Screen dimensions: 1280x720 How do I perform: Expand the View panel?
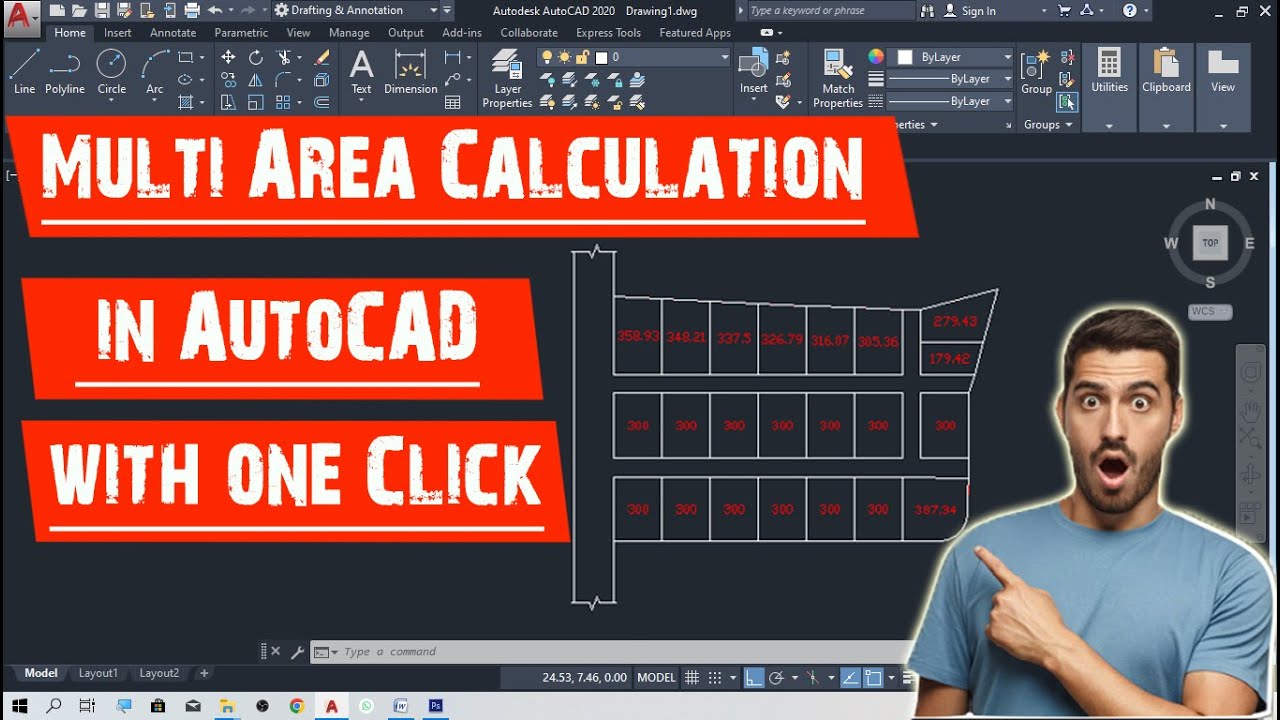coord(1223,126)
